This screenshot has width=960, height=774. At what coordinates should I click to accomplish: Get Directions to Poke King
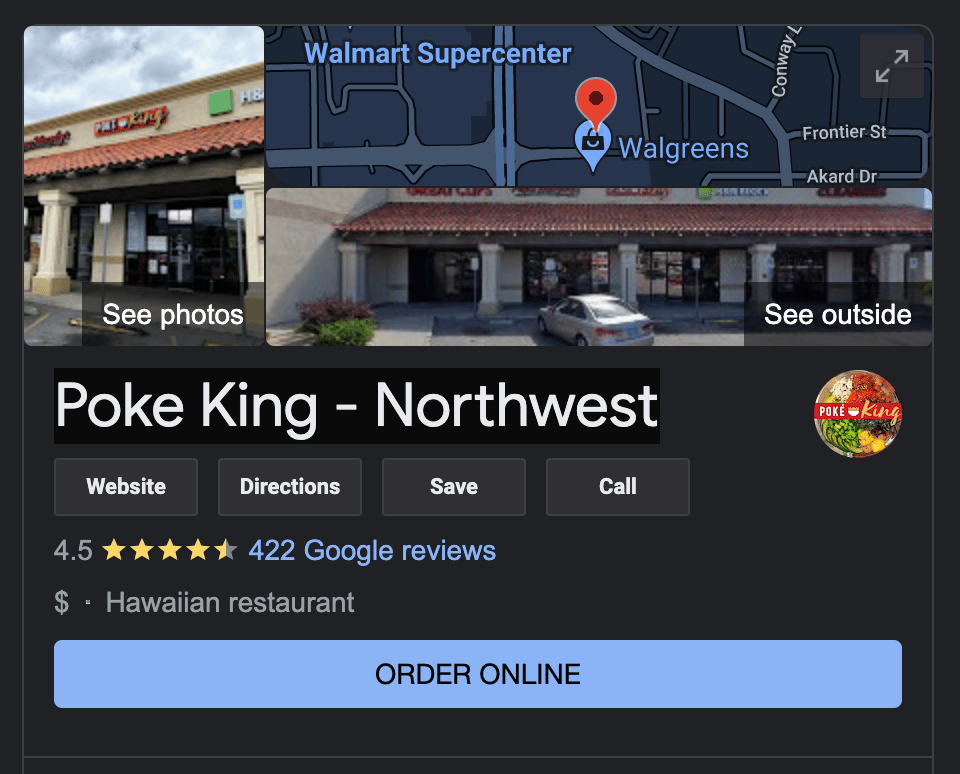point(290,487)
